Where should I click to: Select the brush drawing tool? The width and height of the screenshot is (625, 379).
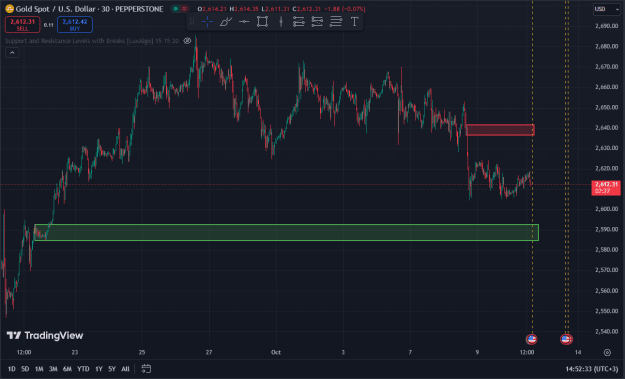[x=226, y=22]
